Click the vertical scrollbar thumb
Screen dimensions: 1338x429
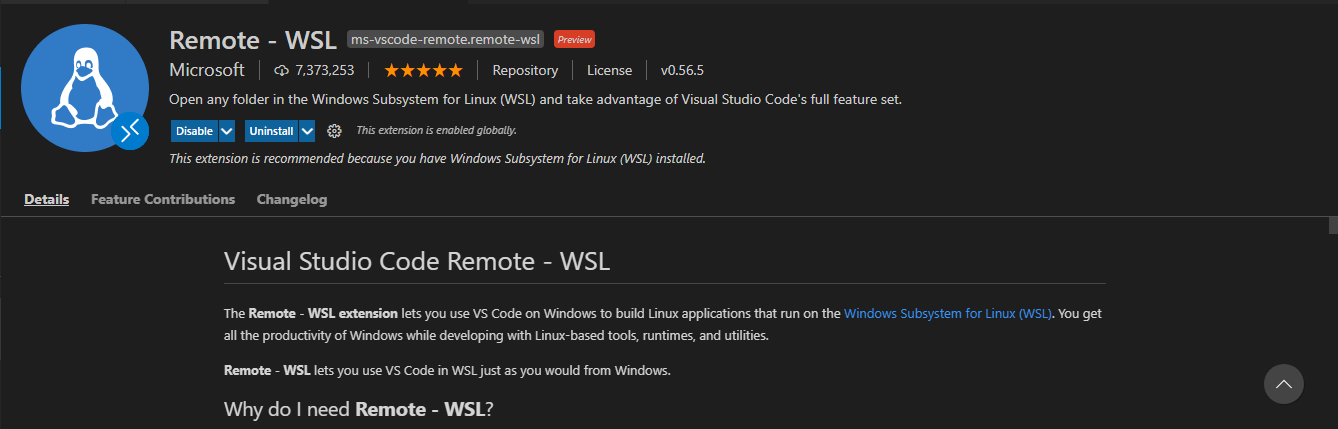click(1333, 225)
